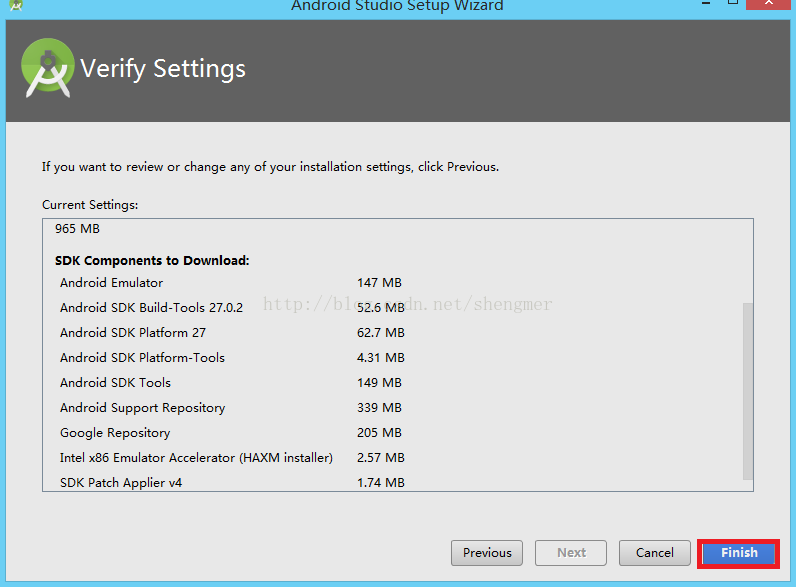The width and height of the screenshot is (796, 587).
Task: Click 'SDK Components to Download:' heading
Action: coord(152,260)
